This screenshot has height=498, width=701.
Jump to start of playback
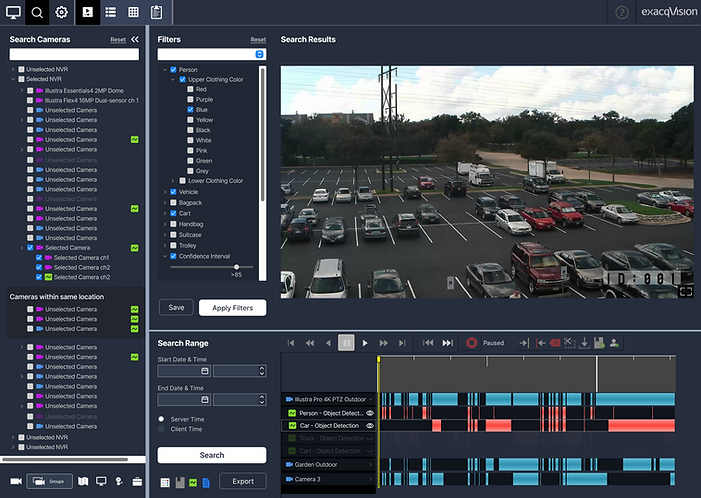(x=291, y=343)
